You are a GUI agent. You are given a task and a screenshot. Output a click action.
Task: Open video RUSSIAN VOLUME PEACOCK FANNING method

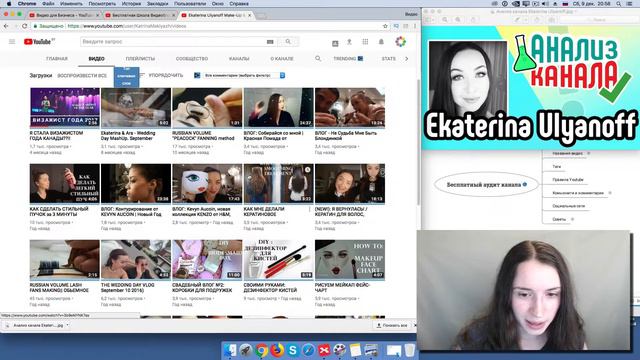203,136
